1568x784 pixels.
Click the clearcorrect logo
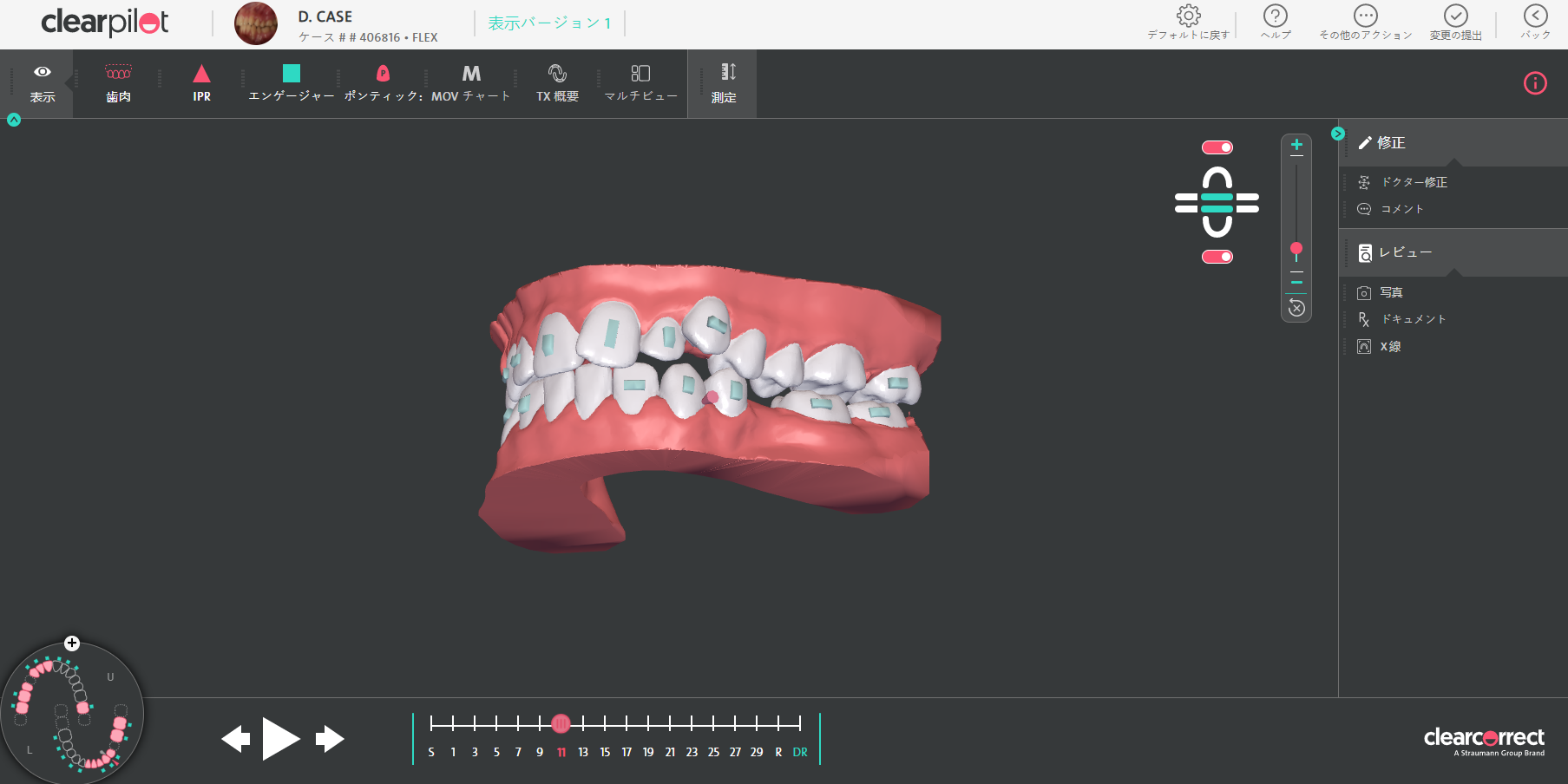(1484, 741)
